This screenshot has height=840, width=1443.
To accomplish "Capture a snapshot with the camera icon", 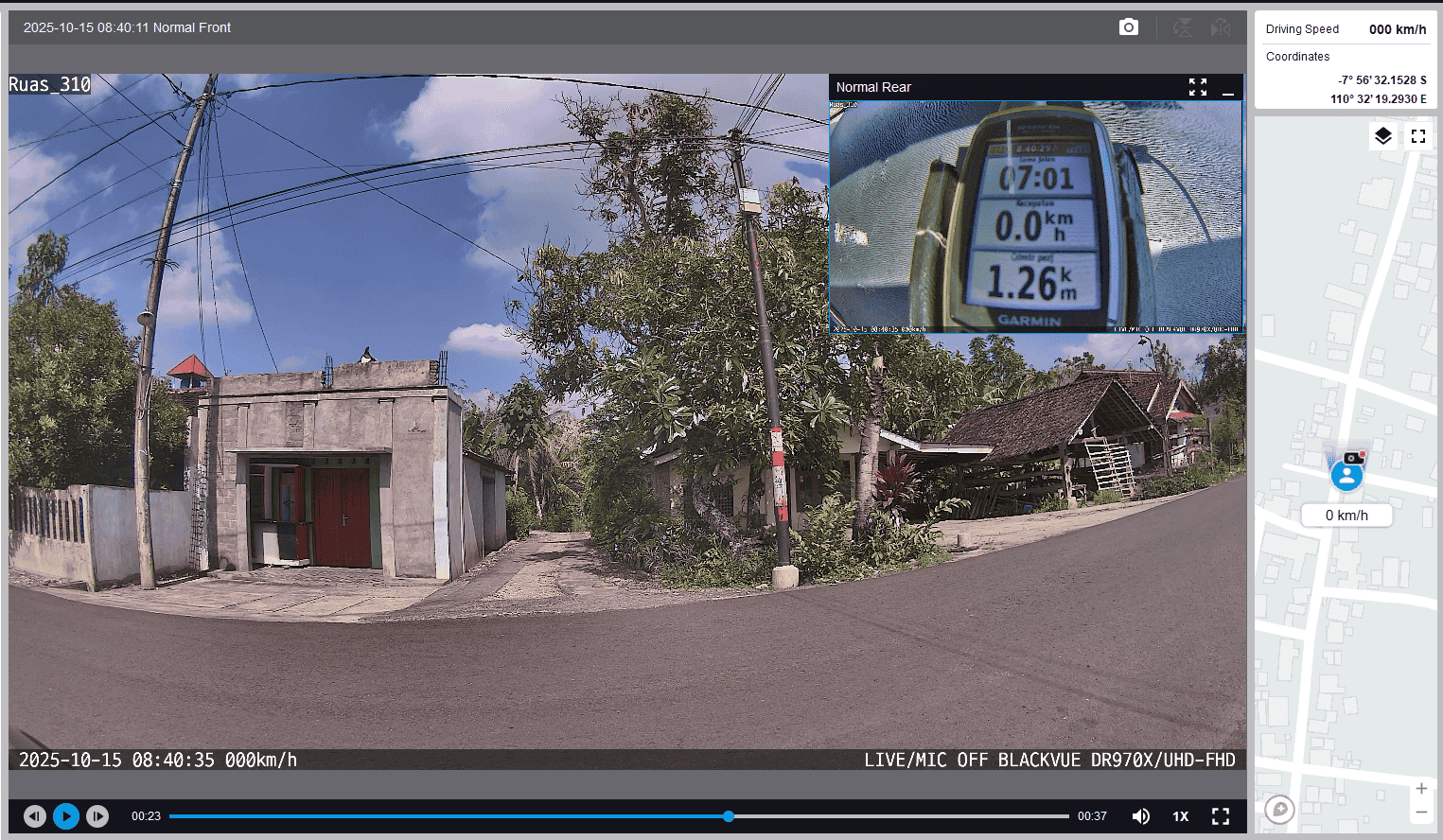I will tap(1128, 27).
